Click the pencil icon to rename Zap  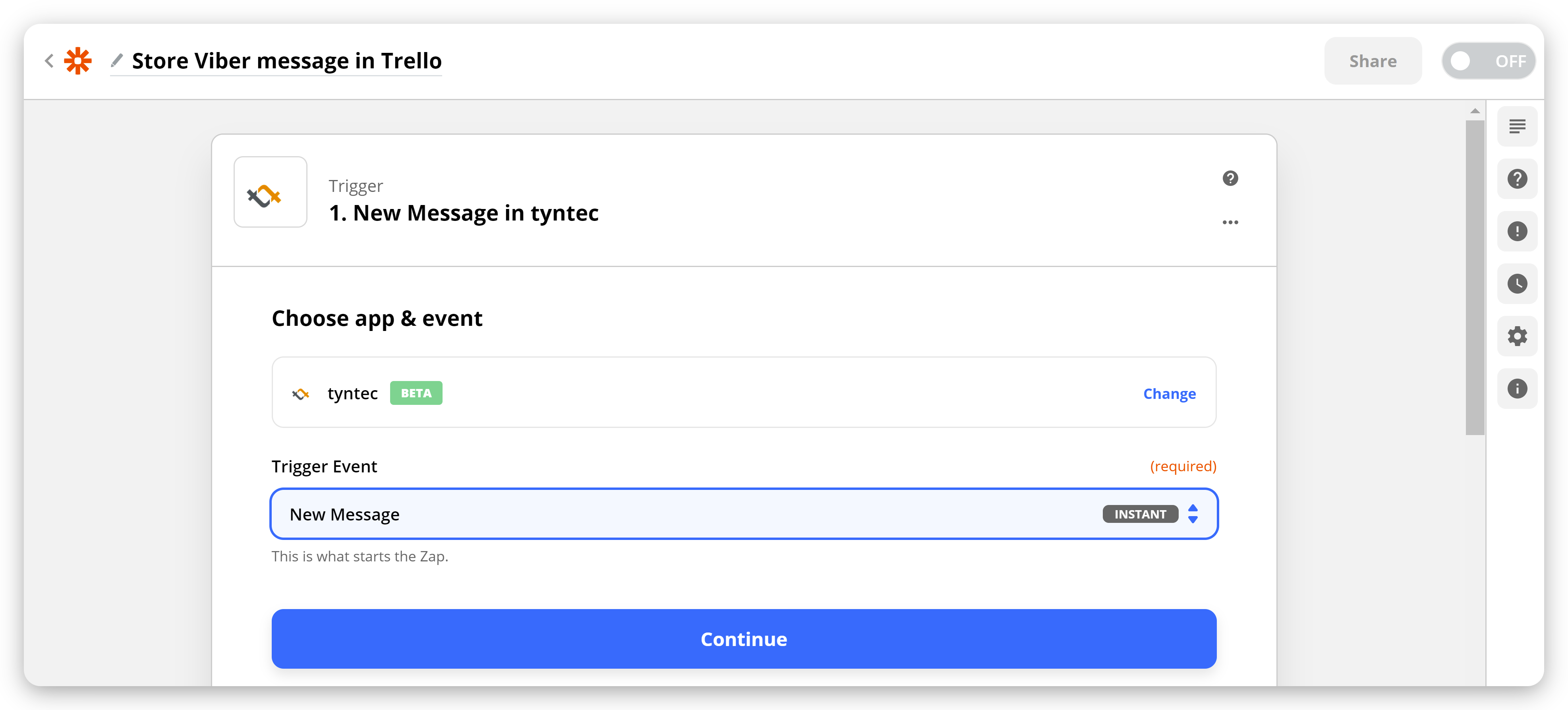point(117,60)
